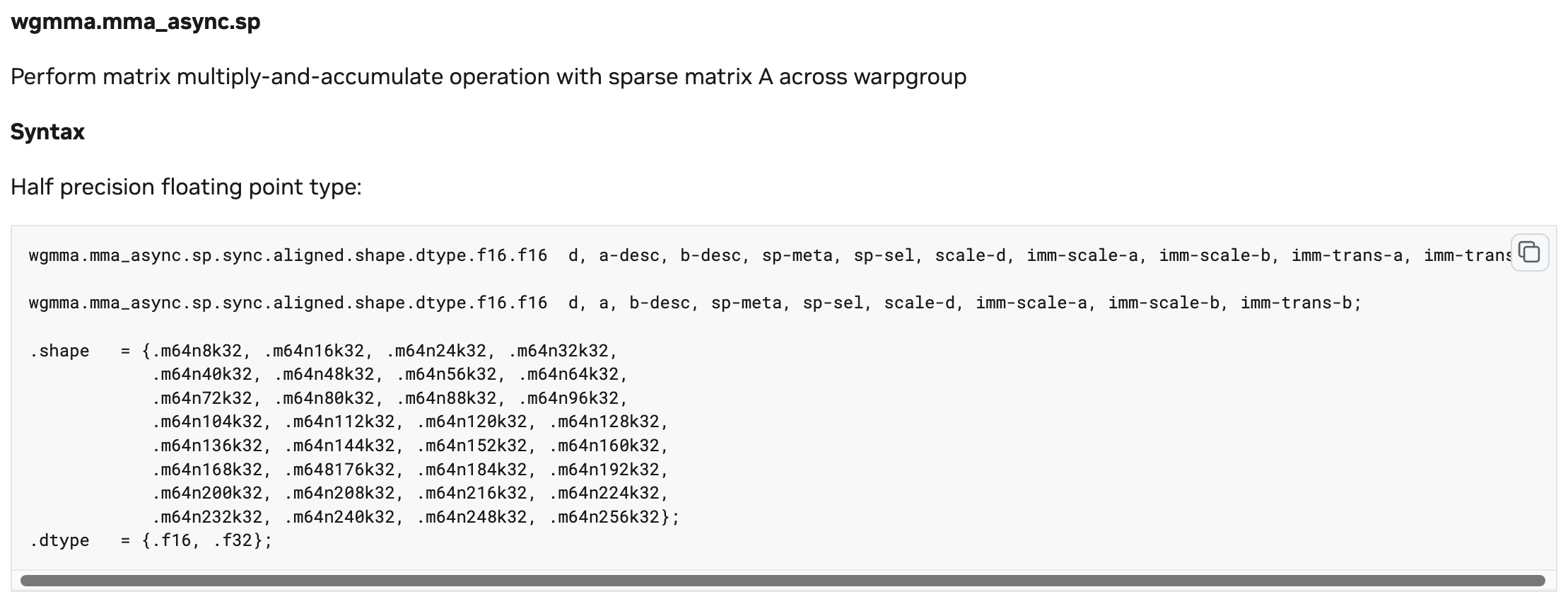Click the .m64n200k32 shape value
The image size is (1568, 604).
(x=206, y=493)
